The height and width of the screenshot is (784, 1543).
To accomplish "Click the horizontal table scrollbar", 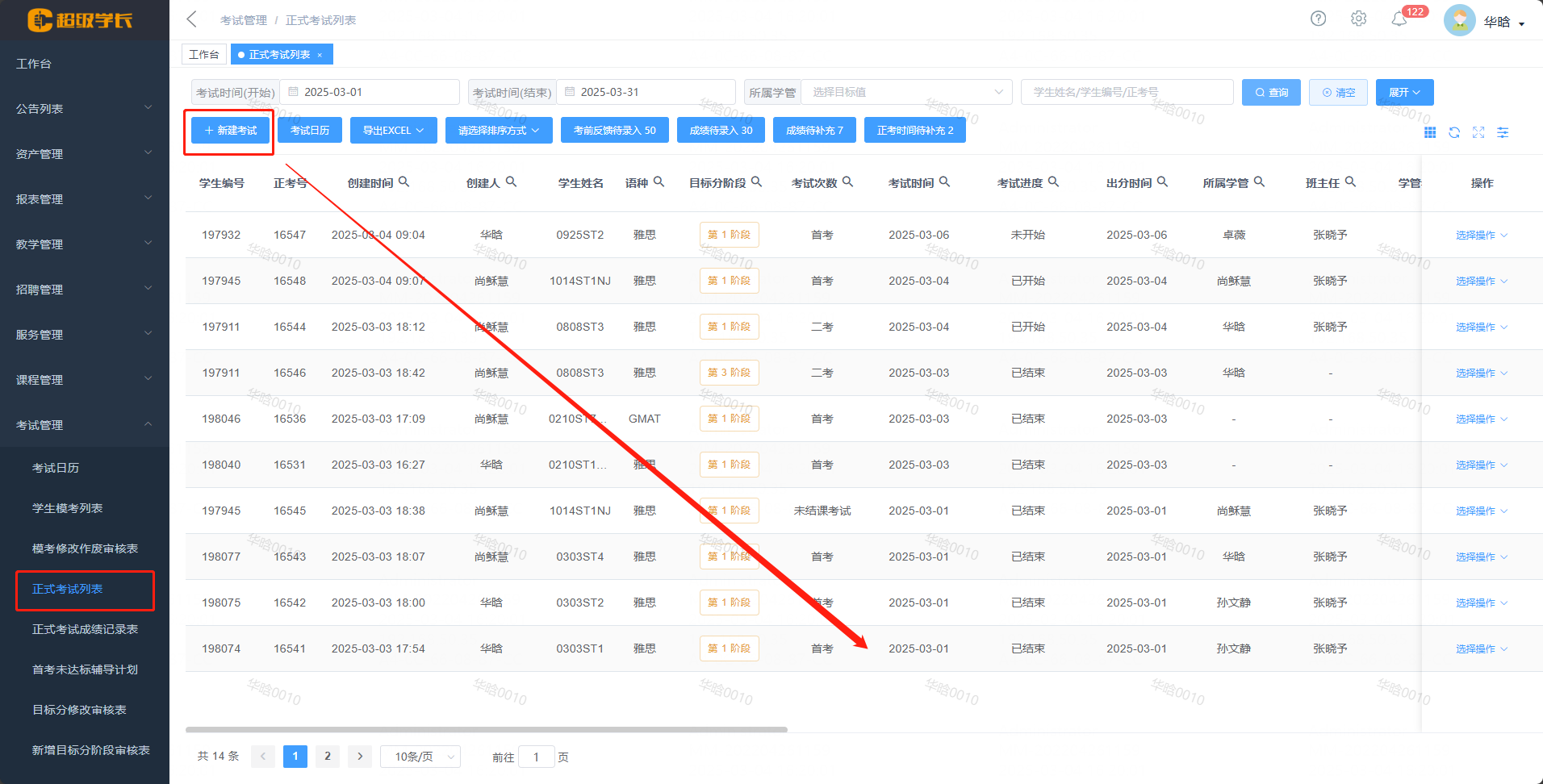I will tap(486, 729).
